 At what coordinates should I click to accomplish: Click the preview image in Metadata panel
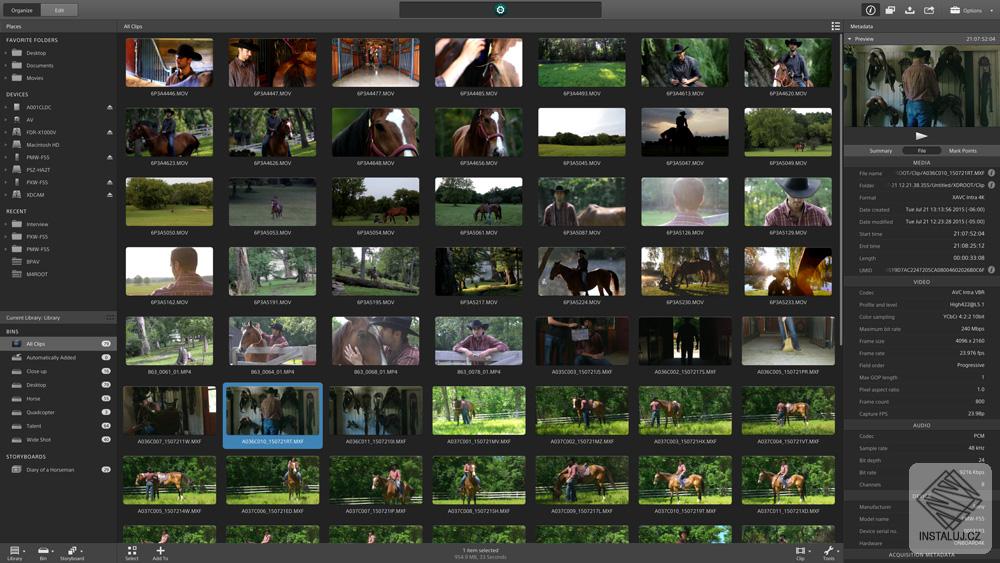[921, 85]
